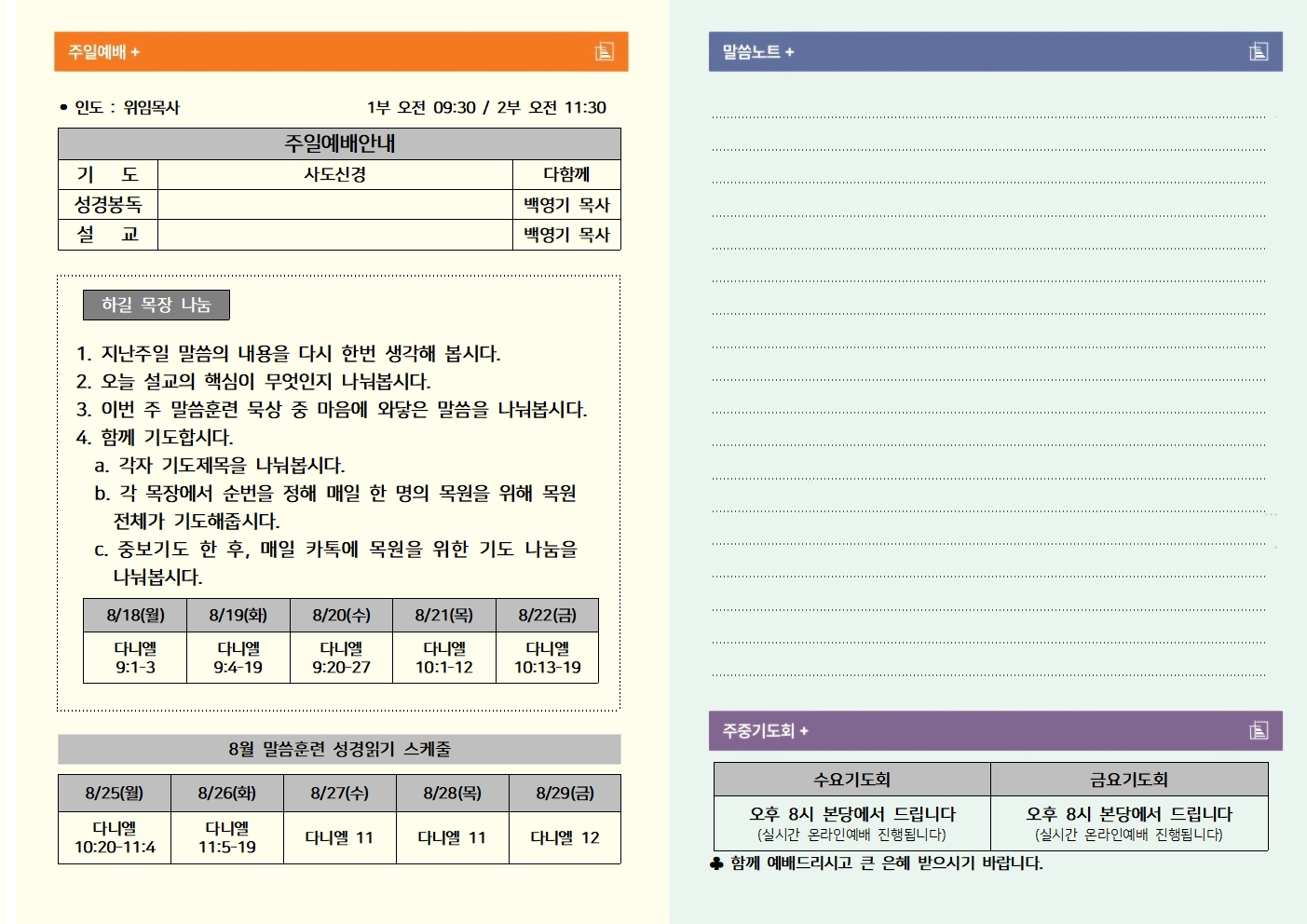Expand the 주일예배 + section title
Viewport: 1307px width, 924px height.
103,52
